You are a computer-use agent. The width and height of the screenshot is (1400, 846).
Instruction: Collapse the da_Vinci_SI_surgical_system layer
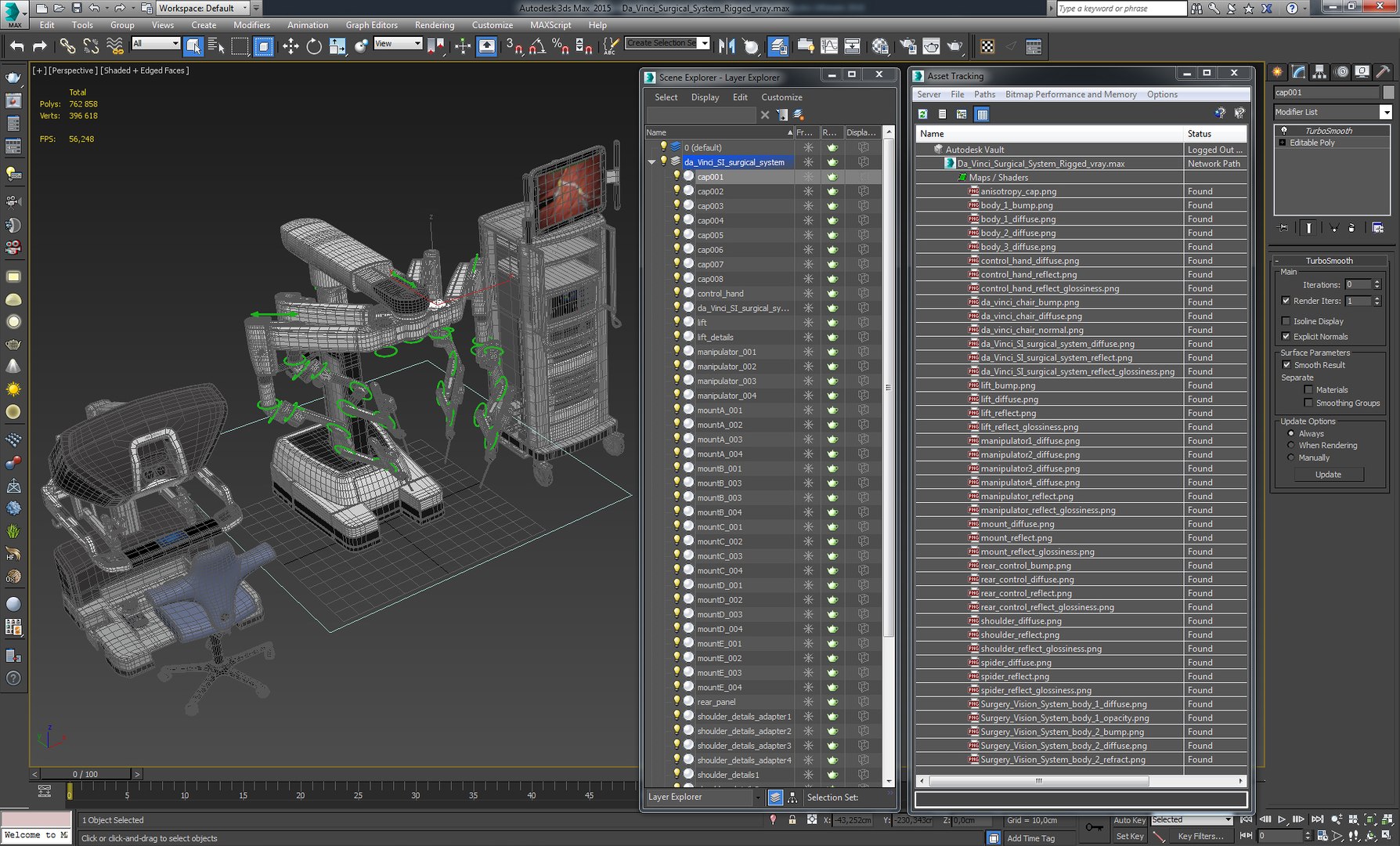pos(651,162)
